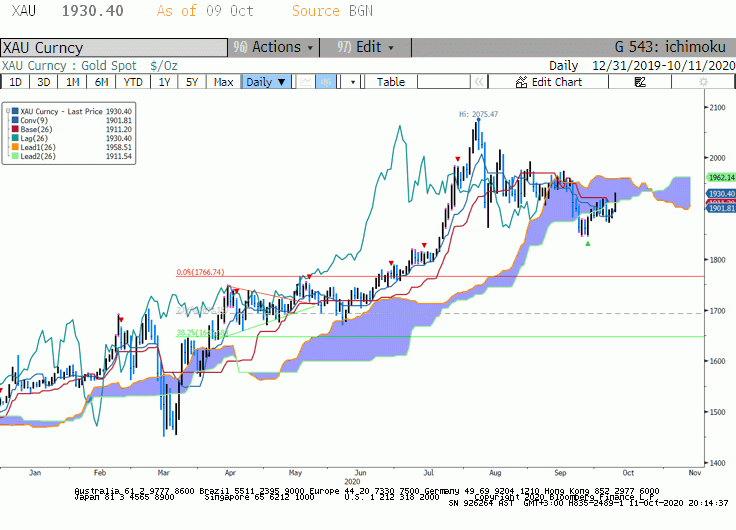
Task: Click the Hi: 2075.47 high marker dot
Action: pyautogui.click(x=478, y=120)
